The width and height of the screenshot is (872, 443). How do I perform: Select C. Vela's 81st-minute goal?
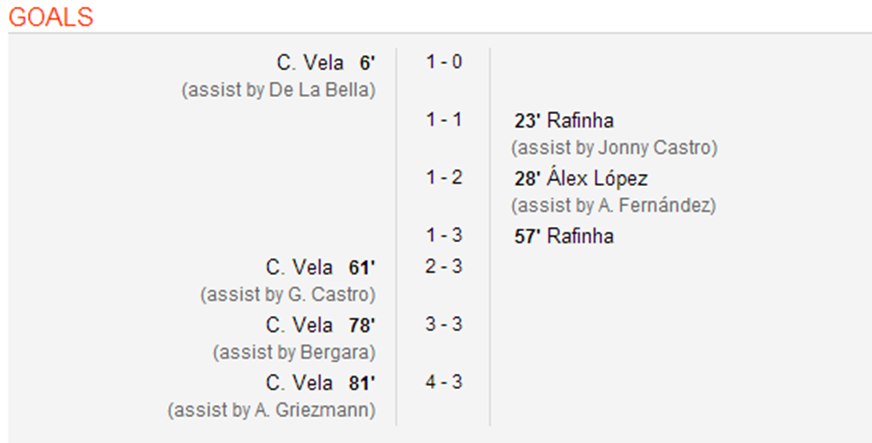tap(320, 383)
